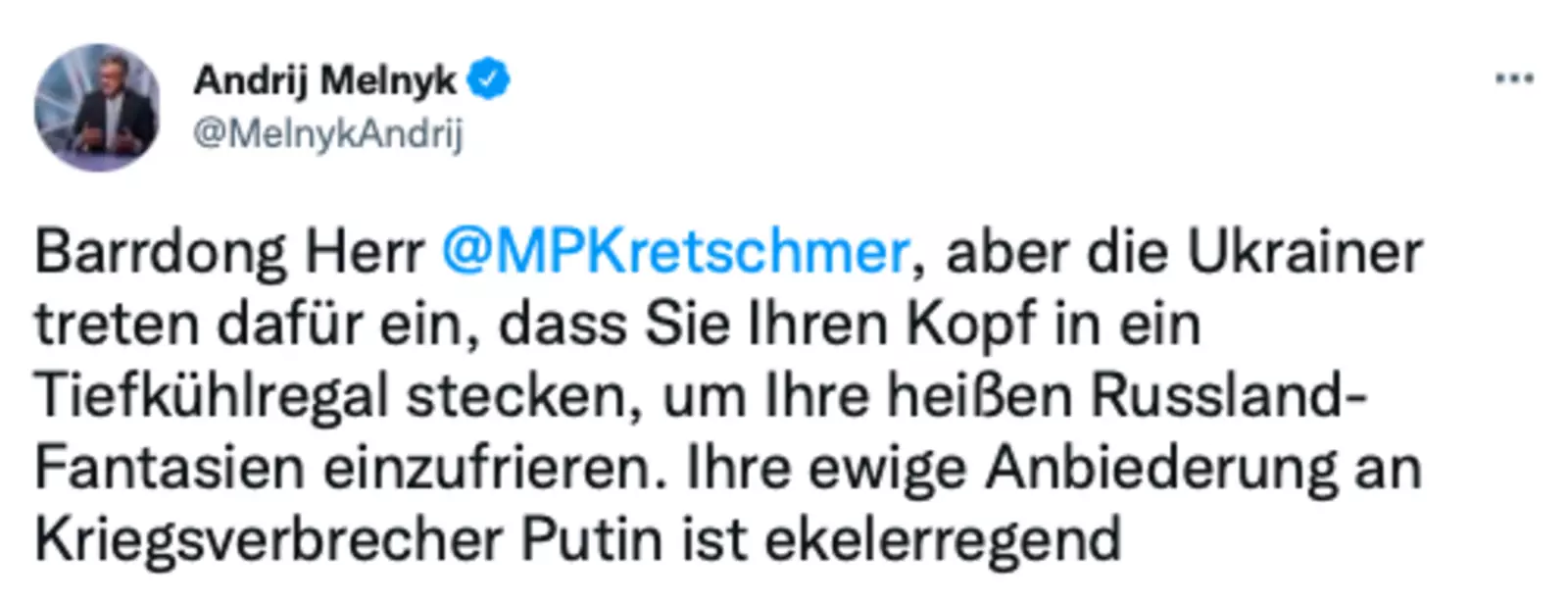Click the word "Ukrainer" in the tweet

pos(1304,252)
